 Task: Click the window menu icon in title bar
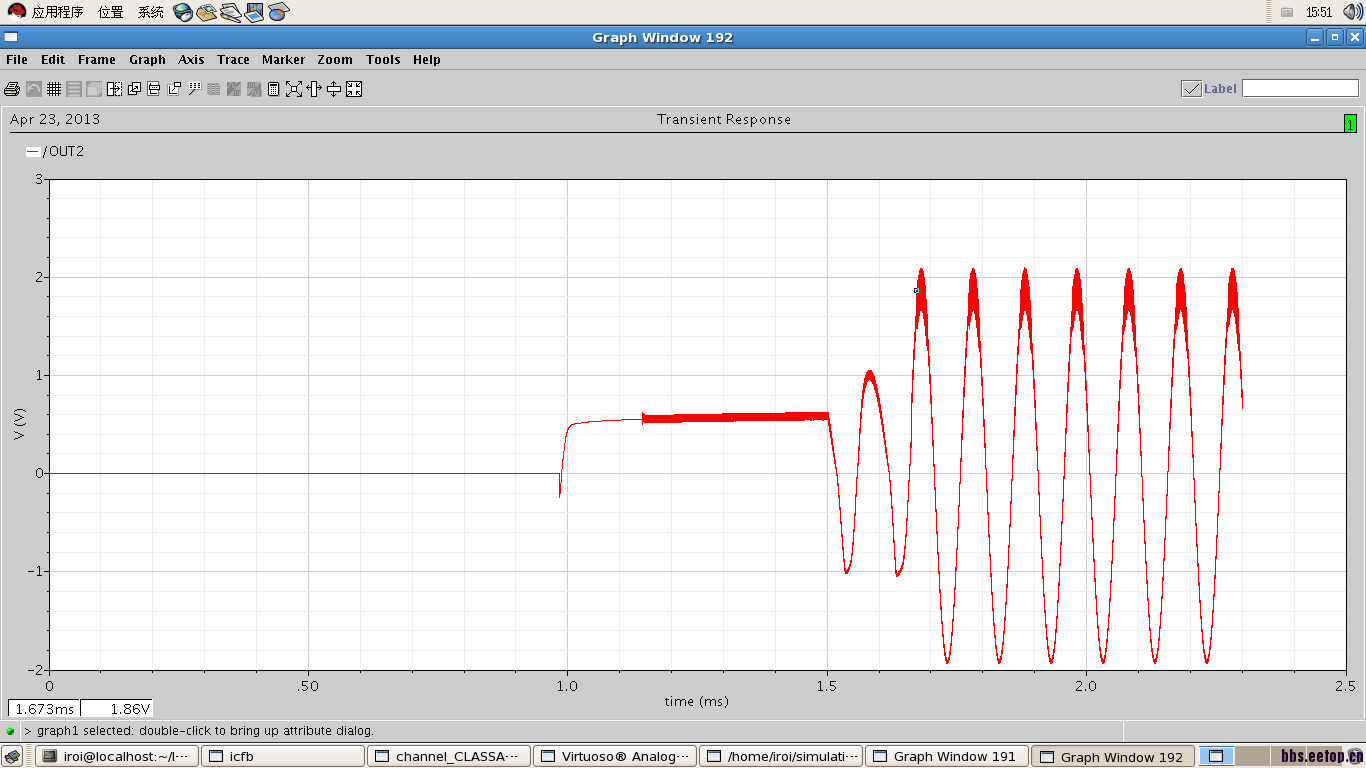tap(11, 37)
